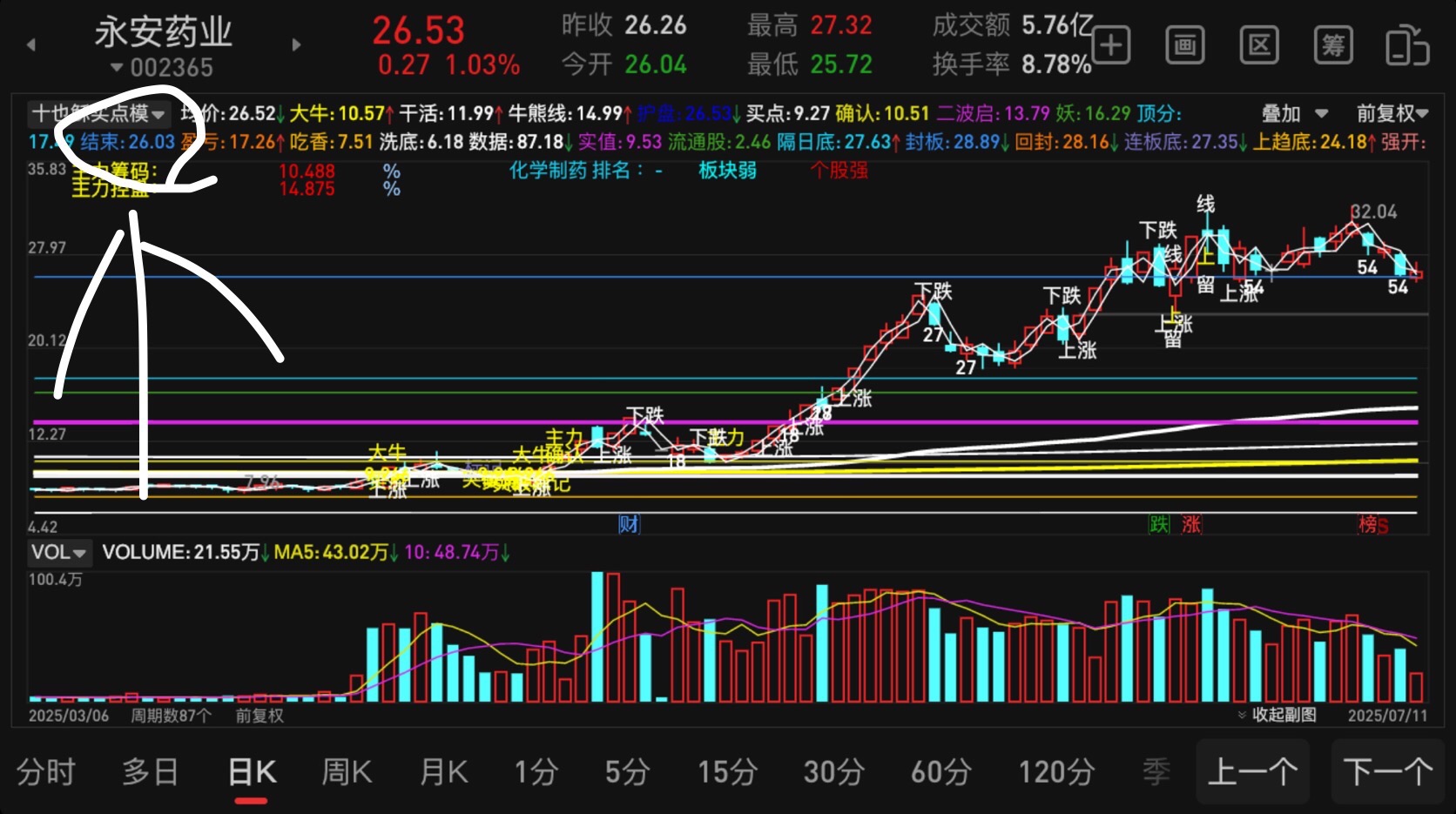
Task: Select the 季 quarterly tab
Action: (1156, 772)
